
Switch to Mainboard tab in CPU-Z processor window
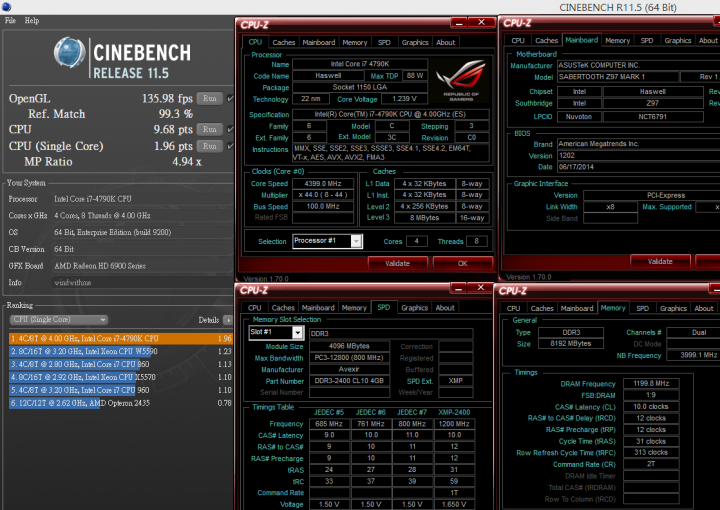[x=319, y=42]
